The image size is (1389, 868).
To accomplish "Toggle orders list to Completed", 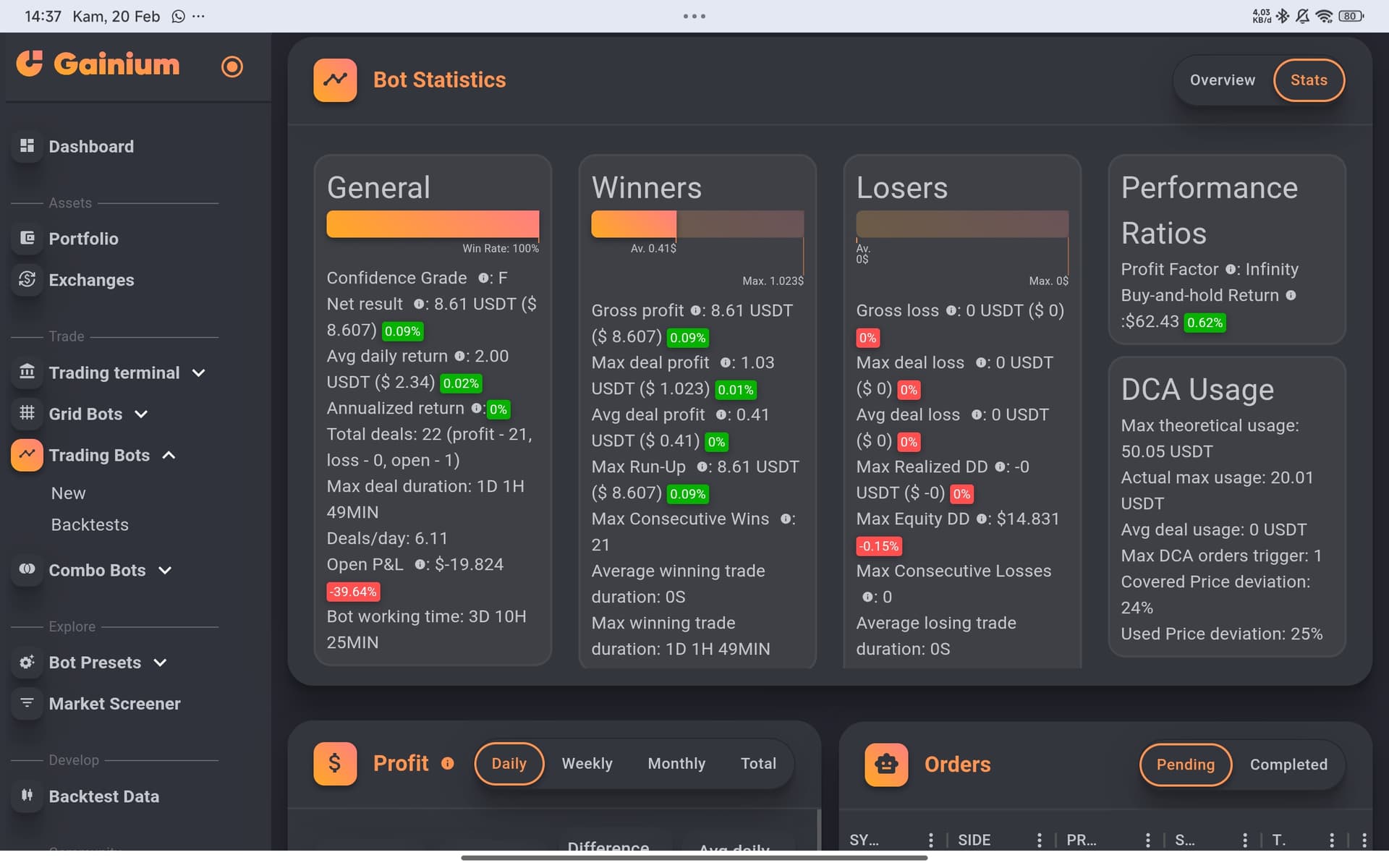I will pyautogui.click(x=1288, y=765).
